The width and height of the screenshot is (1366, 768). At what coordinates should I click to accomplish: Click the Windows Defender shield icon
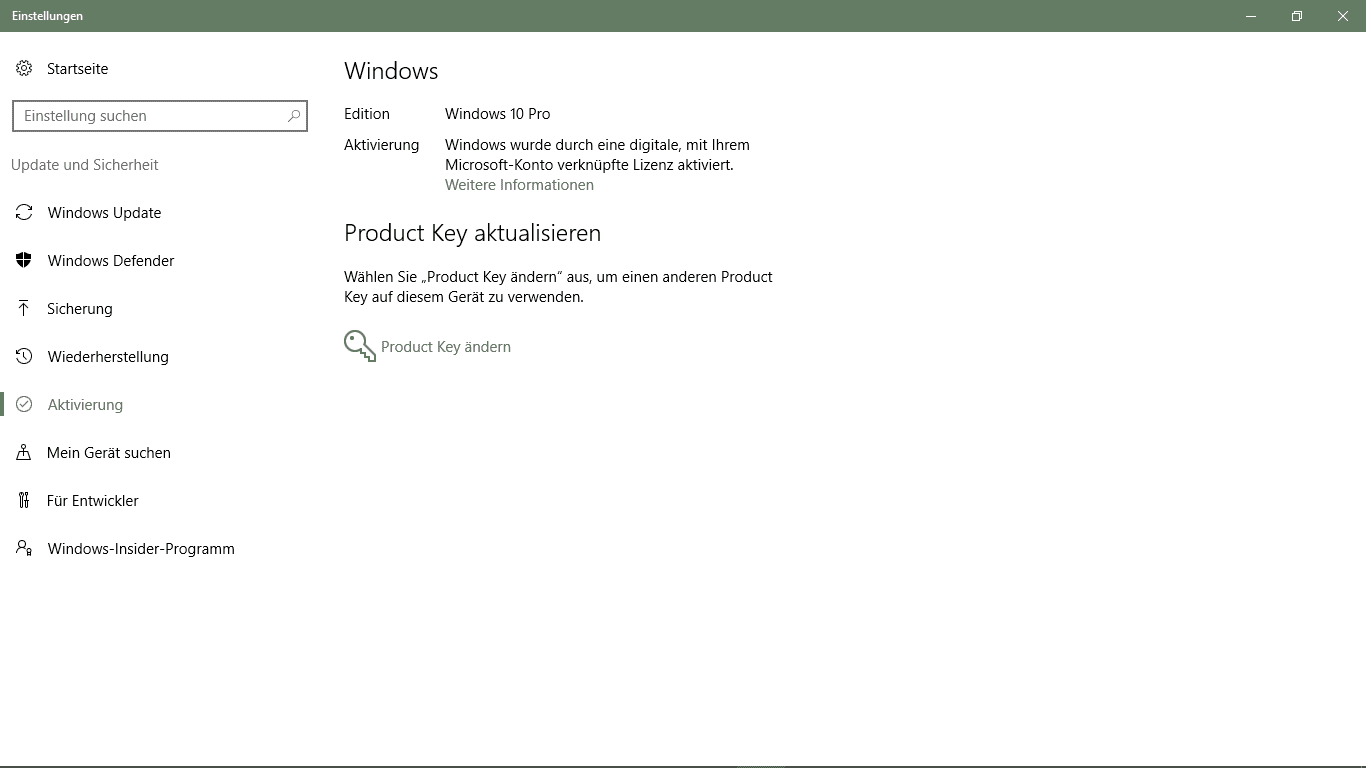tap(24, 261)
